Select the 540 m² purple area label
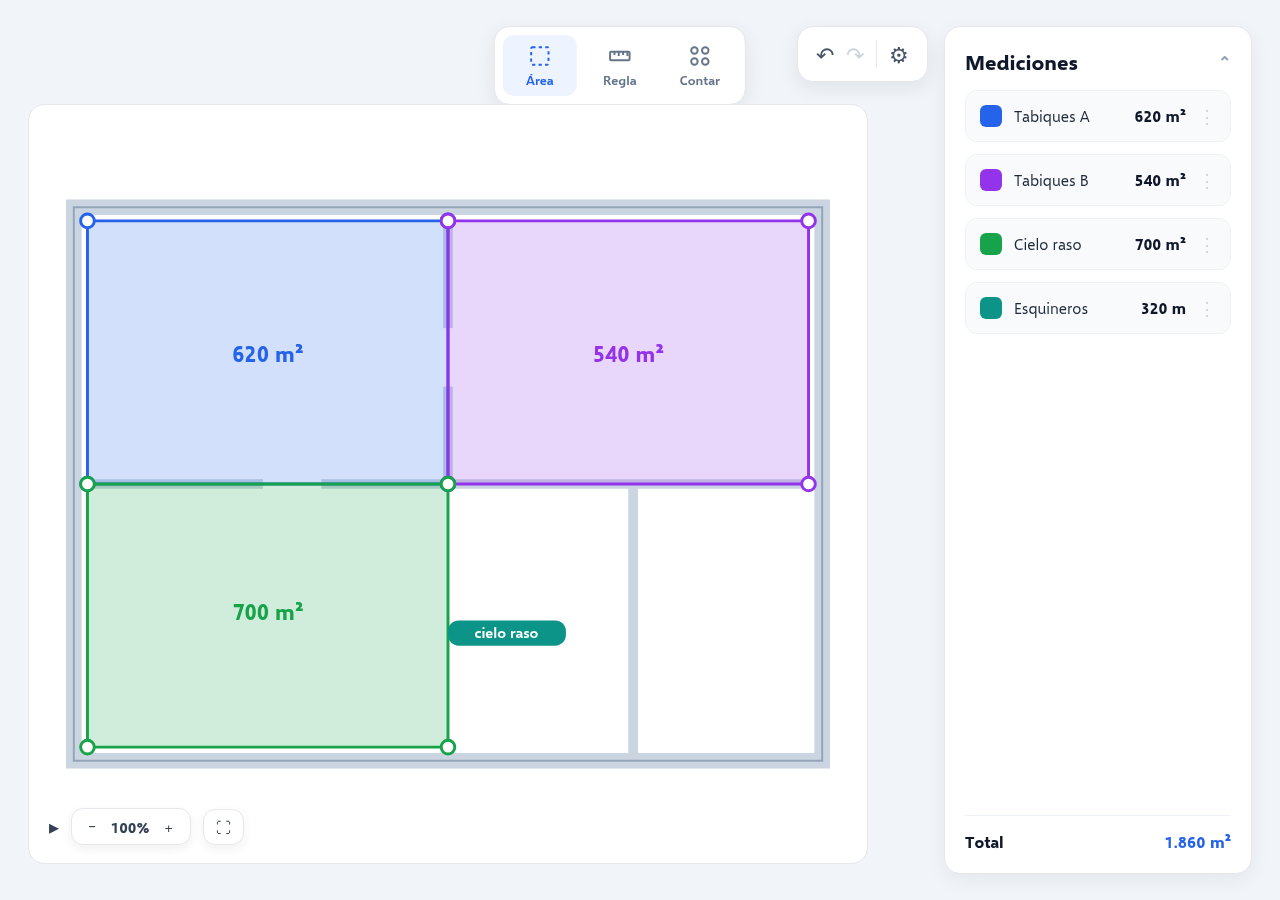 pos(628,354)
